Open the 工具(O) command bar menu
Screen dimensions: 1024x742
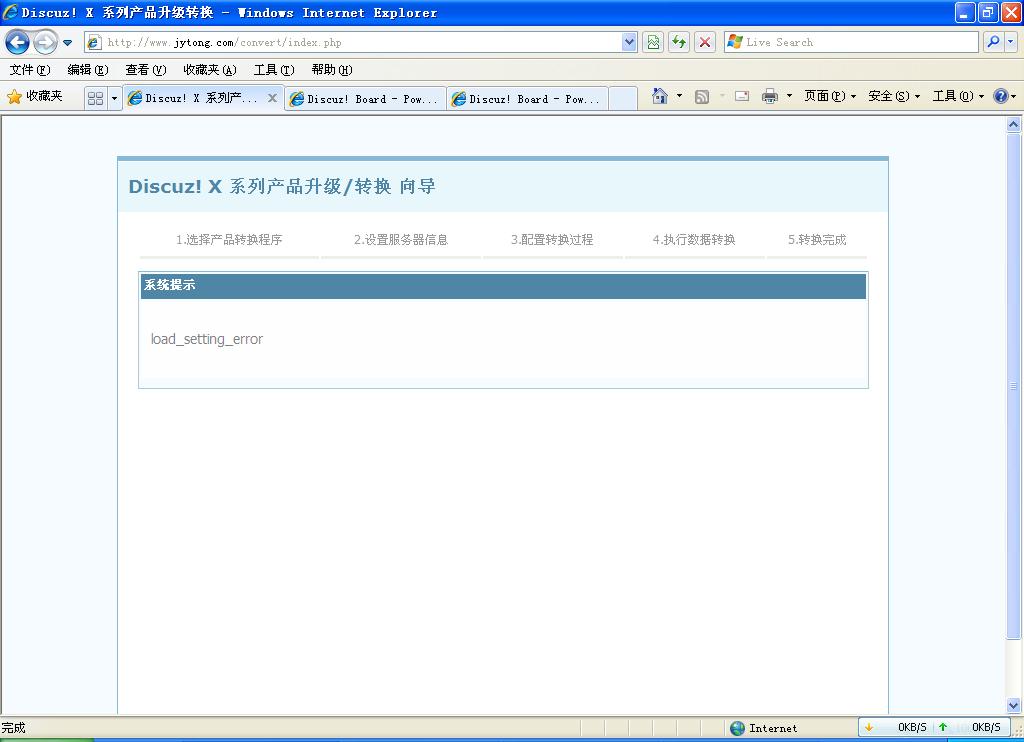click(x=958, y=96)
